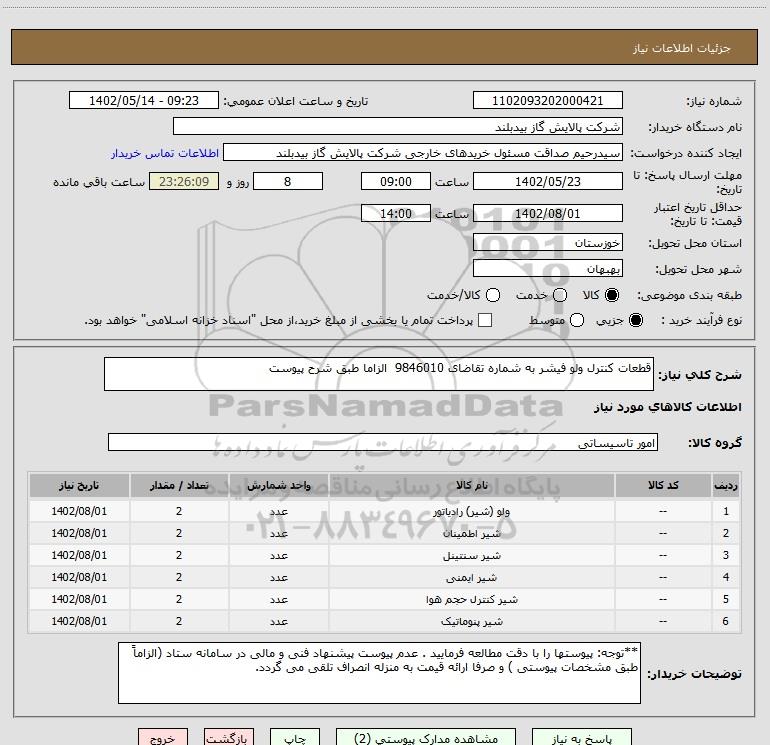The image size is (770, 745).
Task: Click the announcement date field 1402/05/14 - 09:23
Action: (144, 100)
